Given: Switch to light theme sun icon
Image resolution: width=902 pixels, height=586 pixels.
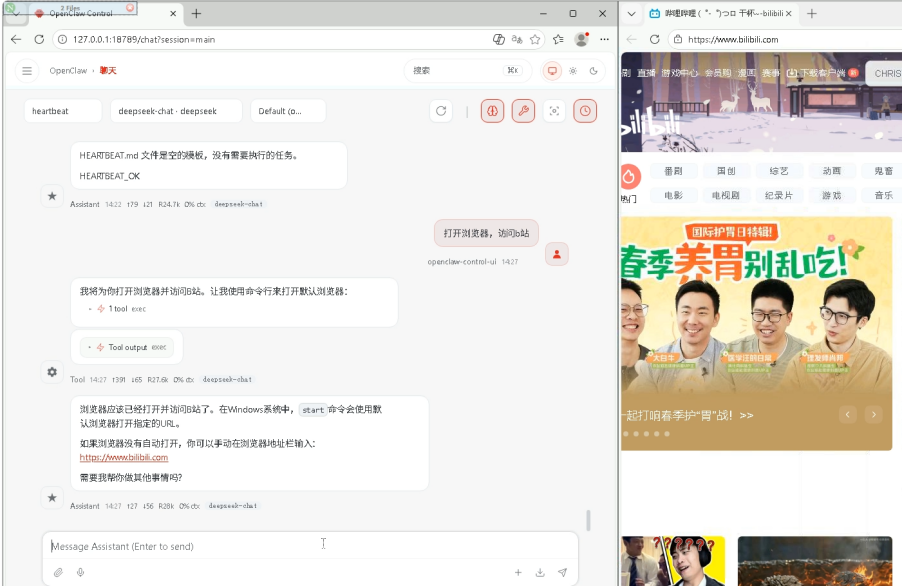Looking at the screenshot, I should [573, 71].
